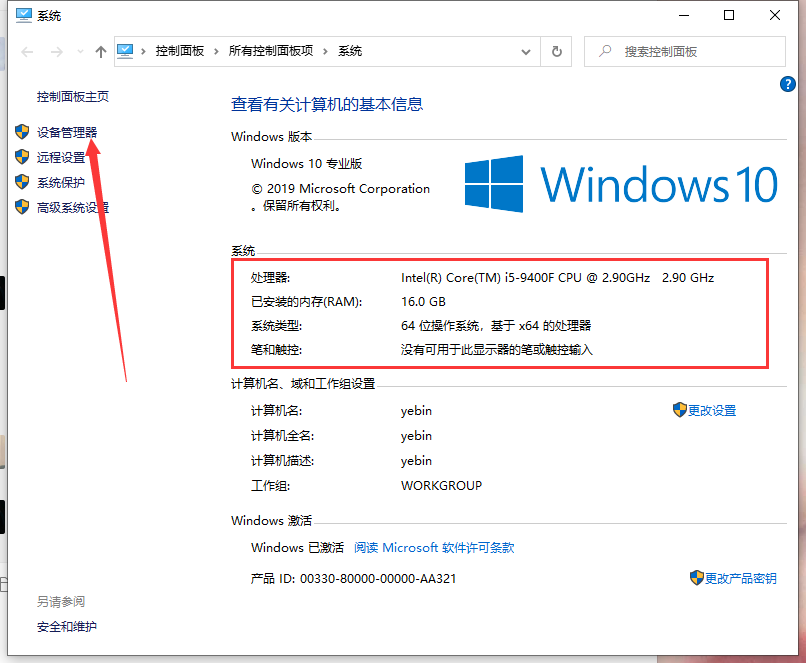Select yebin next to 计算机全名
This screenshot has height=663, width=806.
[x=416, y=436]
